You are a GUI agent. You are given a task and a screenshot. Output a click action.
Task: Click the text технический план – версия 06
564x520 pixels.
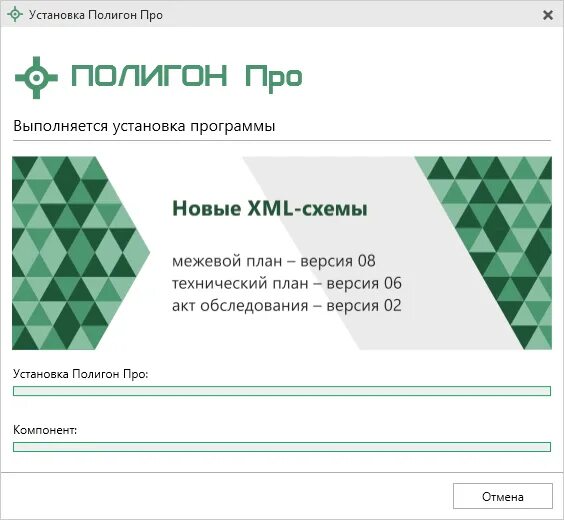tap(287, 283)
